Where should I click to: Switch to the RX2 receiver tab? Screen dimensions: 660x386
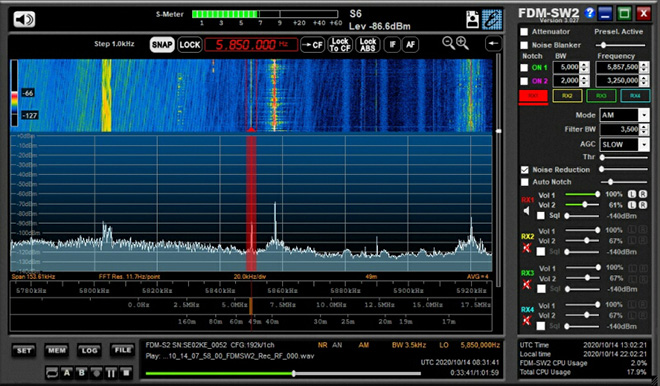point(567,96)
